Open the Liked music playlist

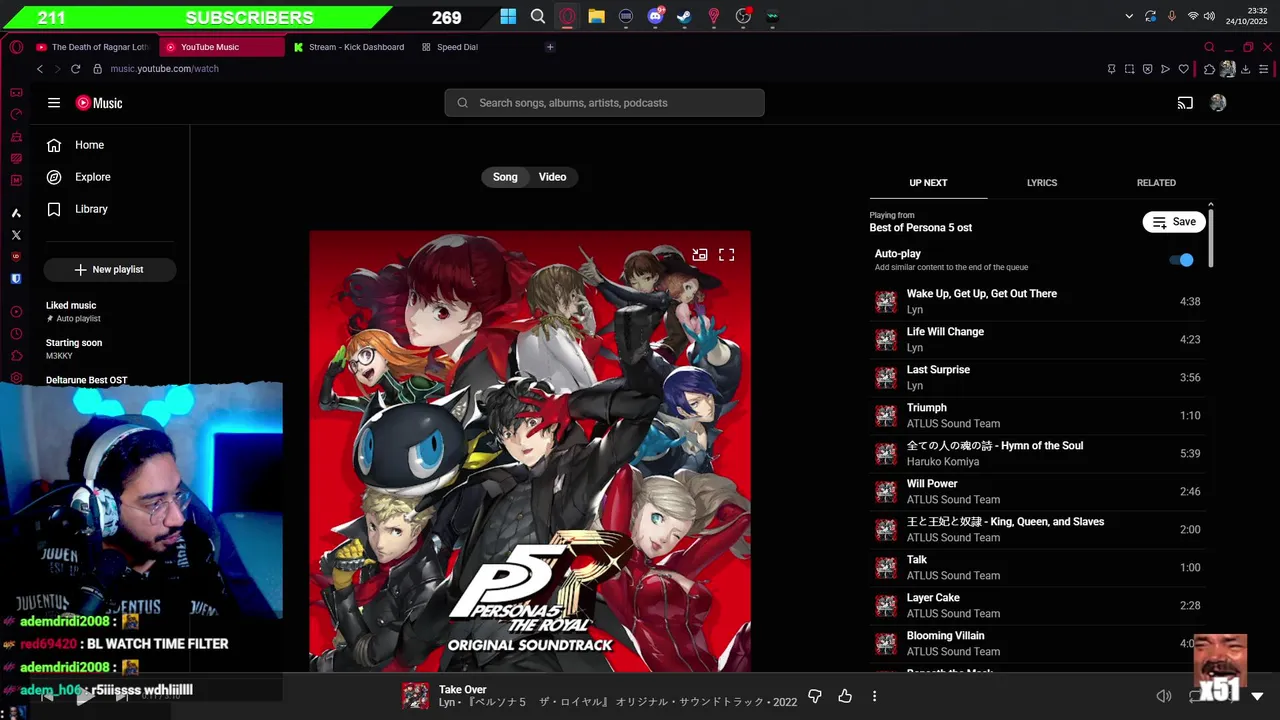point(111,311)
